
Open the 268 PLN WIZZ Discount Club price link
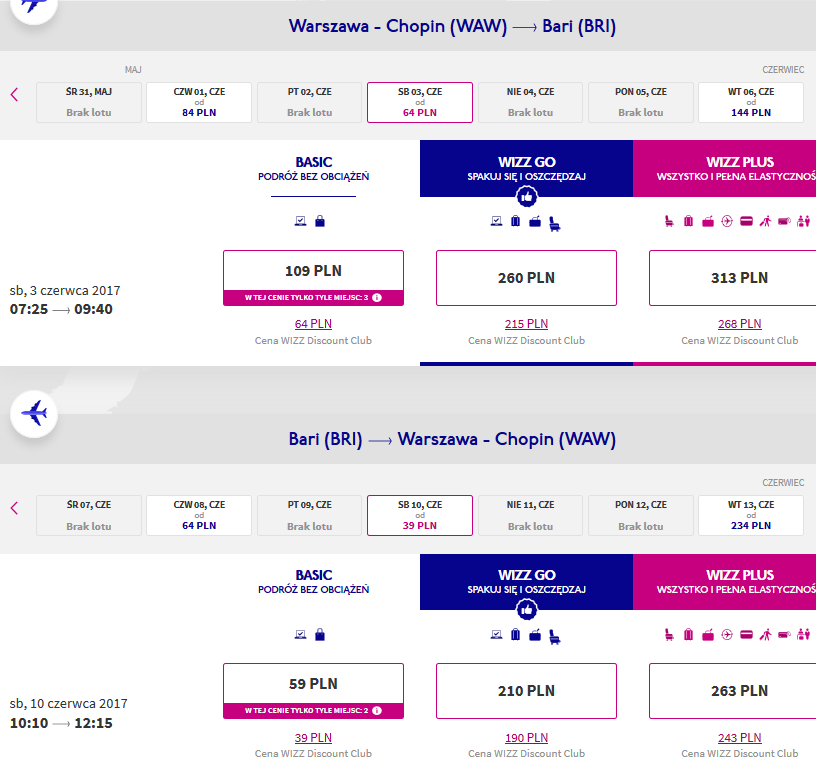click(x=740, y=324)
